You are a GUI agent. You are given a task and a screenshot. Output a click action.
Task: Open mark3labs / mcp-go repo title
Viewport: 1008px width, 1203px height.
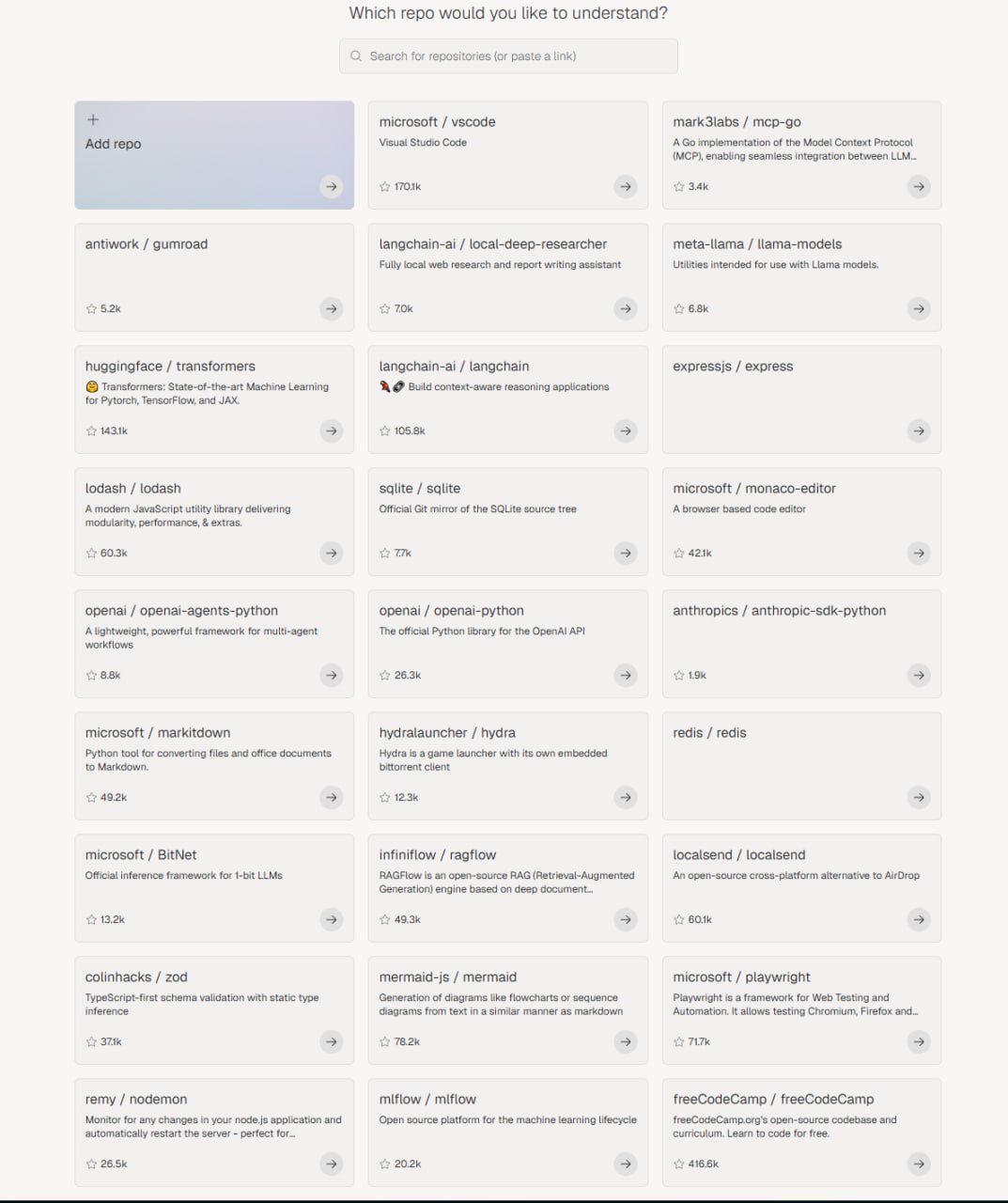[x=737, y=122]
